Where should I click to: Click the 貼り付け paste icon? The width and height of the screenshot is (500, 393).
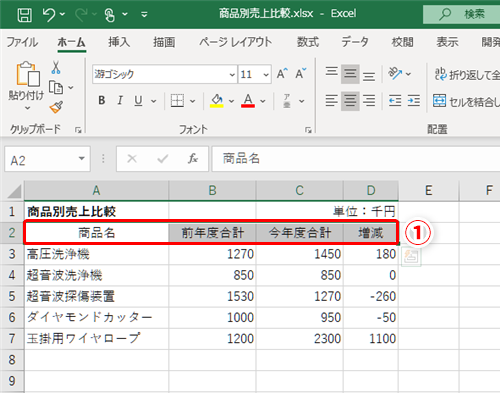click(28, 74)
